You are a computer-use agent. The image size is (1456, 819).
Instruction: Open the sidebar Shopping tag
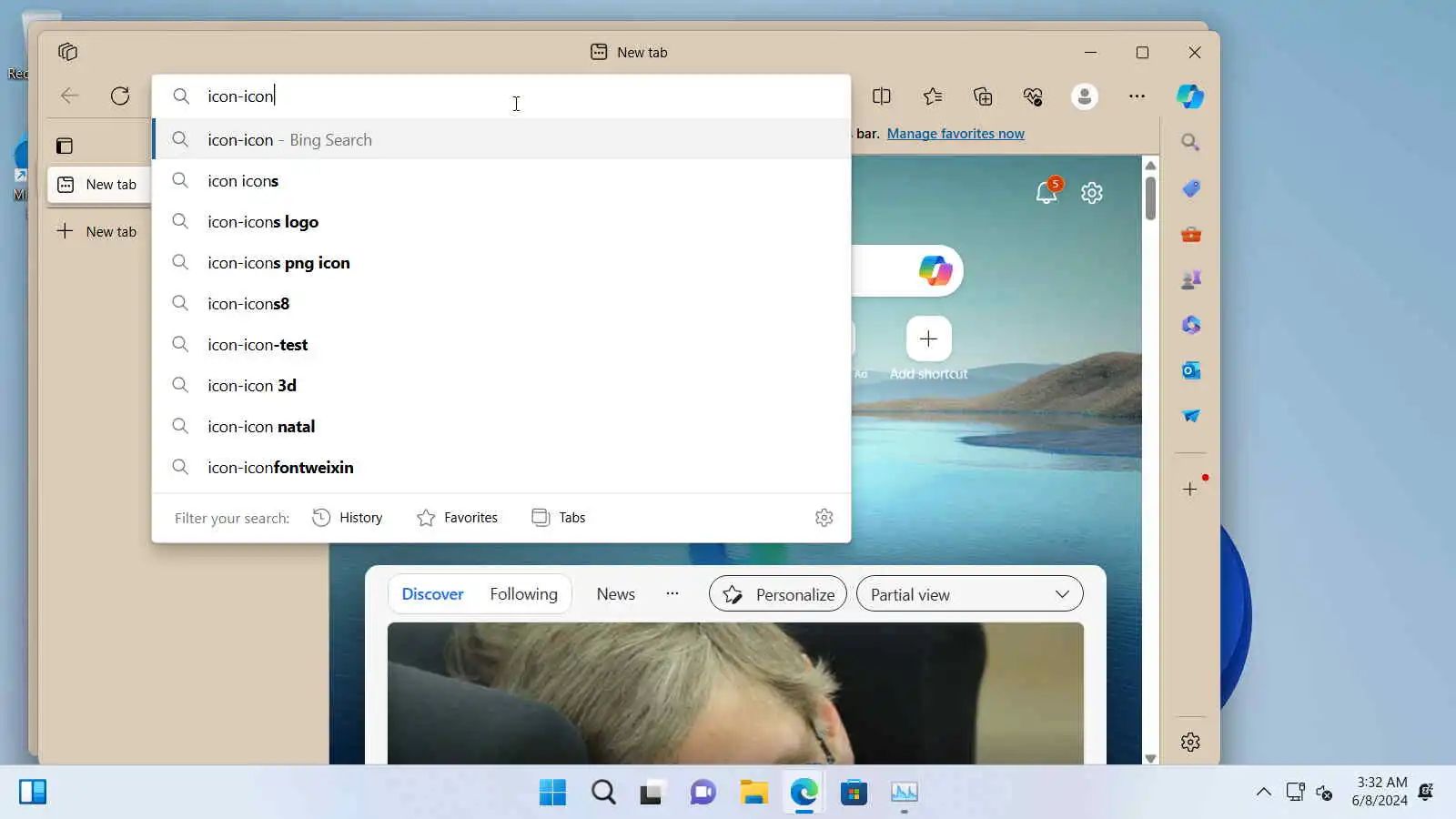point(1190,188)
